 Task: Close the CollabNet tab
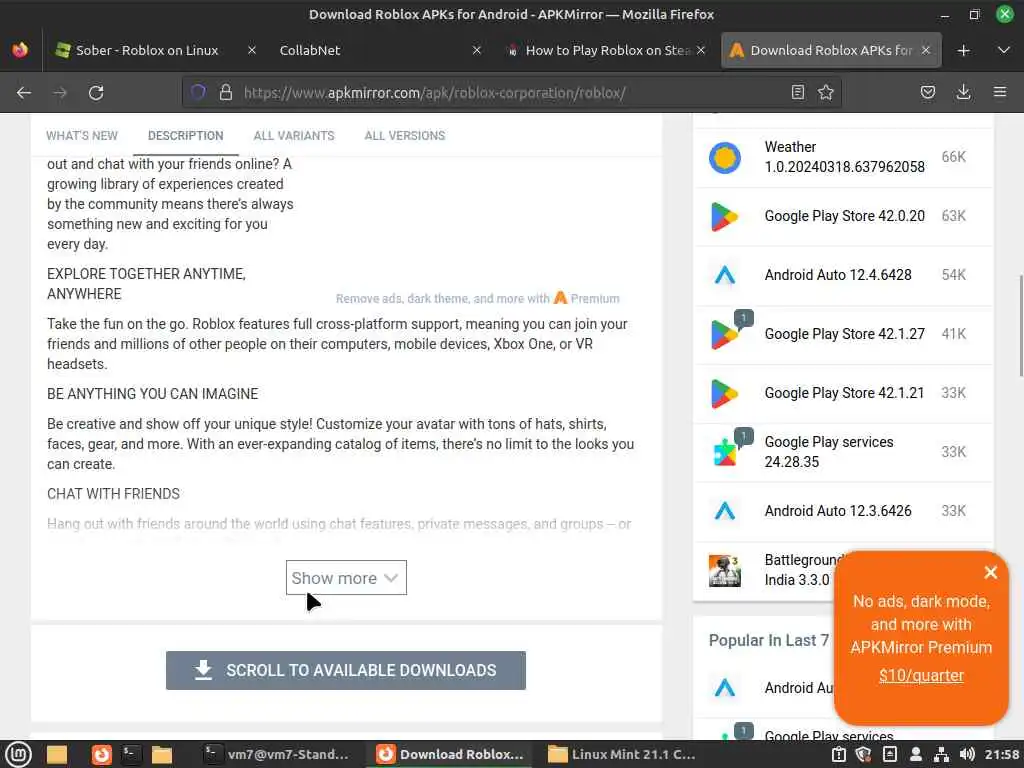(x=477, y=50)
